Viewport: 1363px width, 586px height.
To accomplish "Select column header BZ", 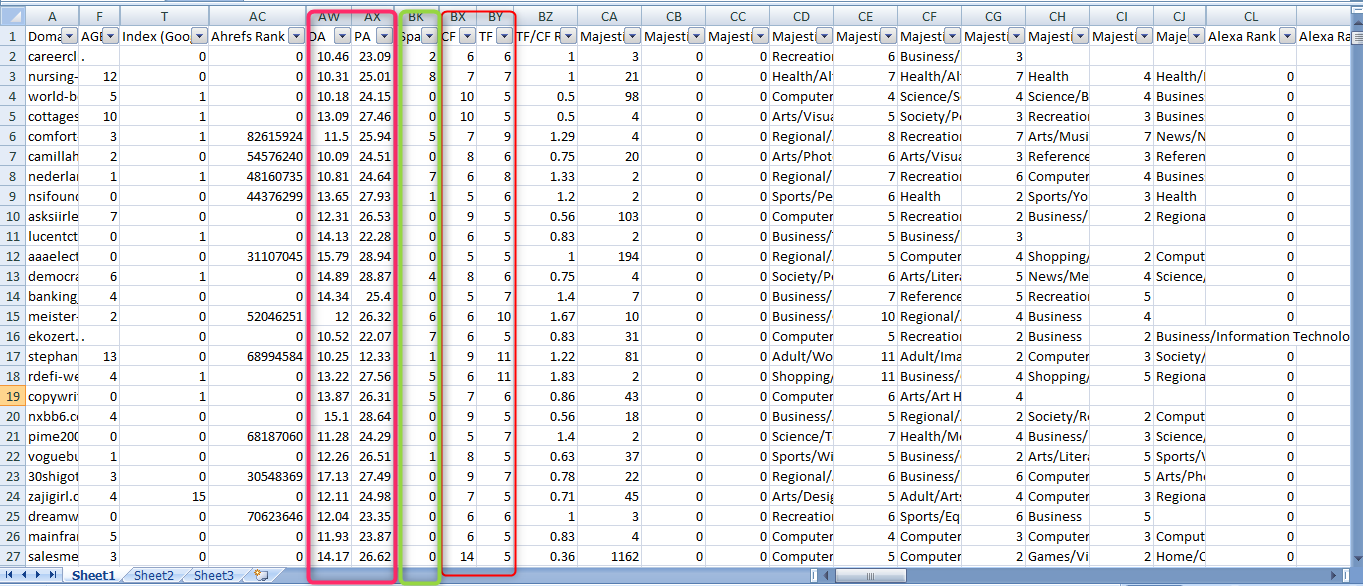I will tap(545, 16).
